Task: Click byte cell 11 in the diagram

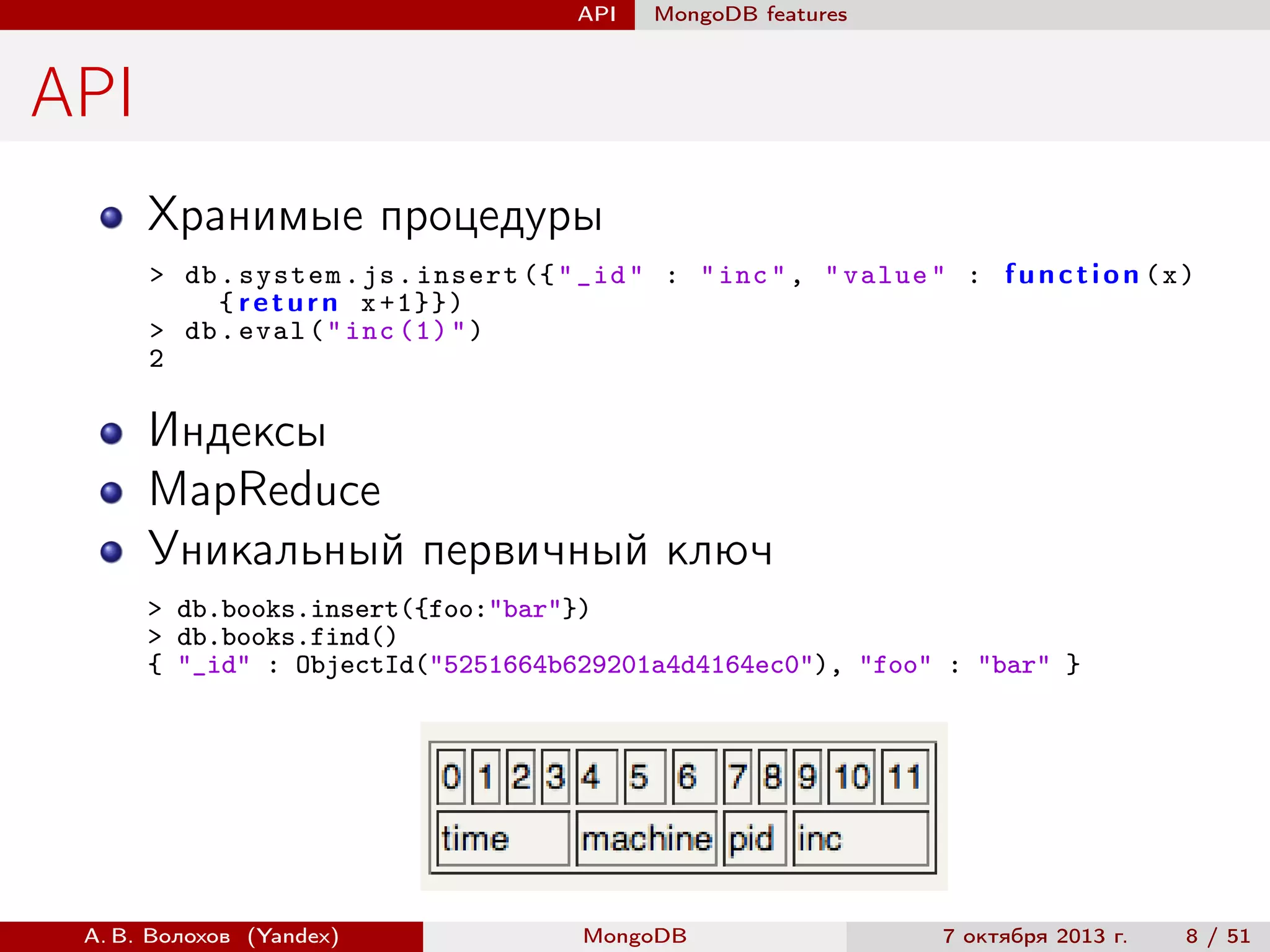Action: click(x=905, y=777)
